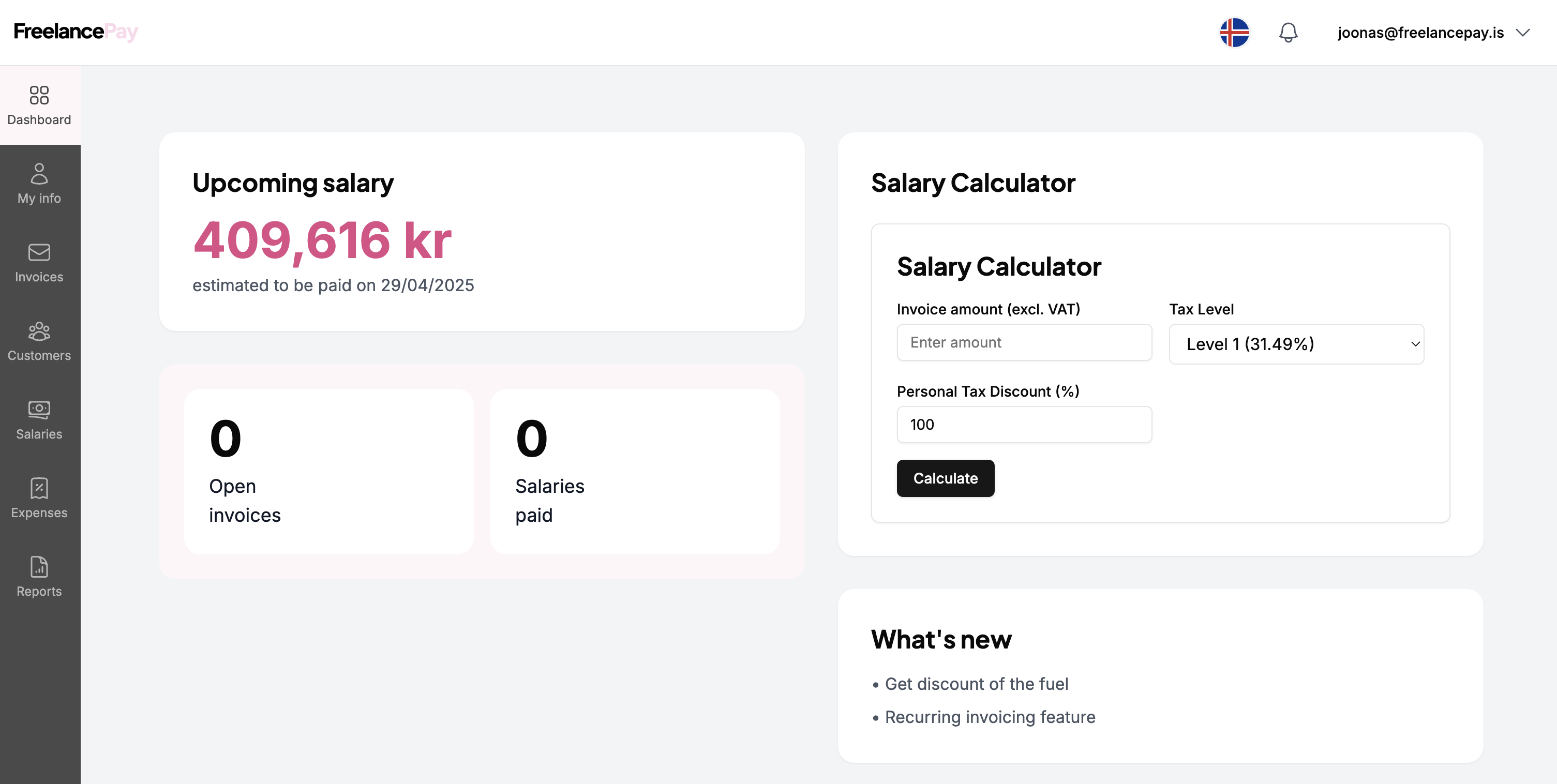Viewport: 1557px width, 784px height.
Task: Click the FreelancePay logo
Action: (x=76, y=32)
